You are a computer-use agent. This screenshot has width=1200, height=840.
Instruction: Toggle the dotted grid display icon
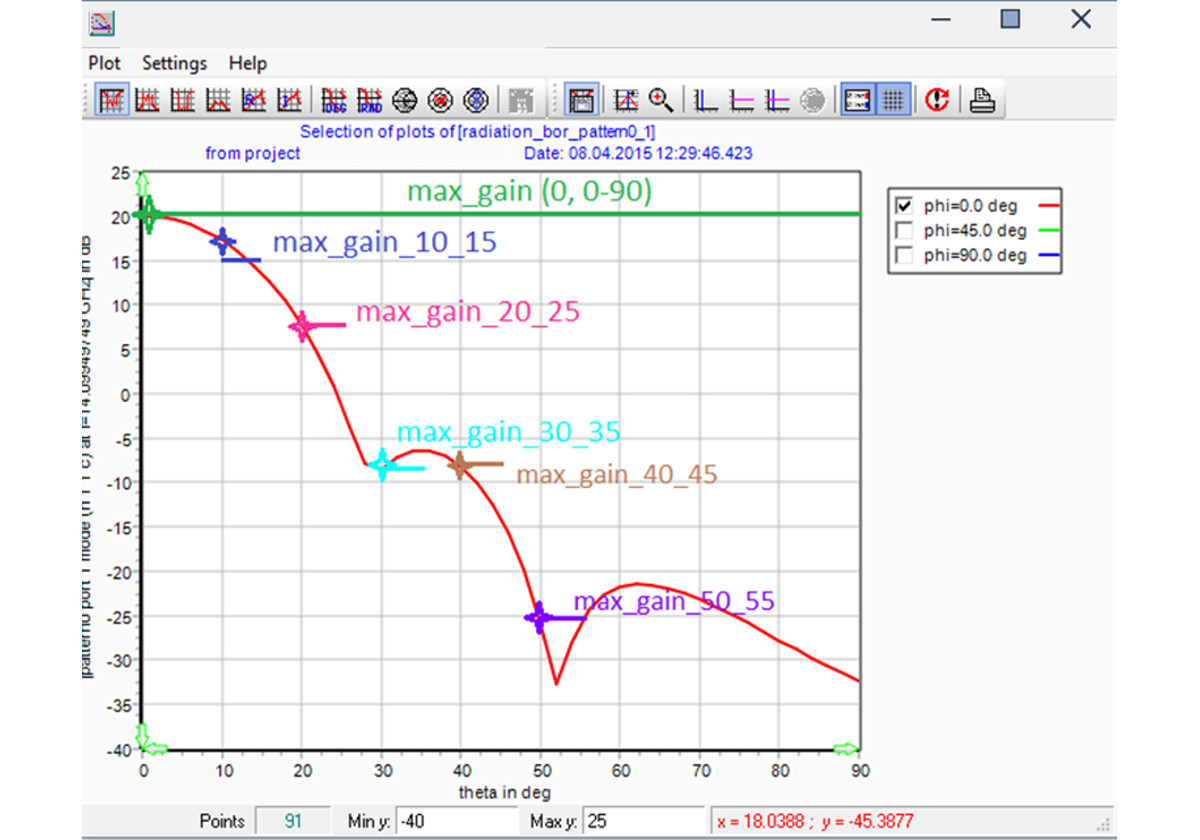[x=893, y=100]
